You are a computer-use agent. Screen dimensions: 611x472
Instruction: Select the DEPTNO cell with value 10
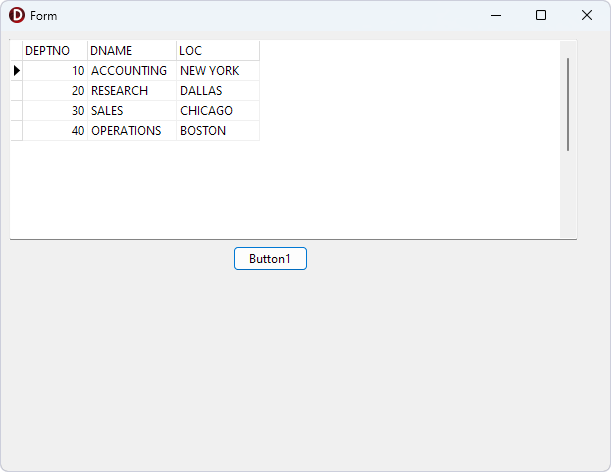click(55, 71)
